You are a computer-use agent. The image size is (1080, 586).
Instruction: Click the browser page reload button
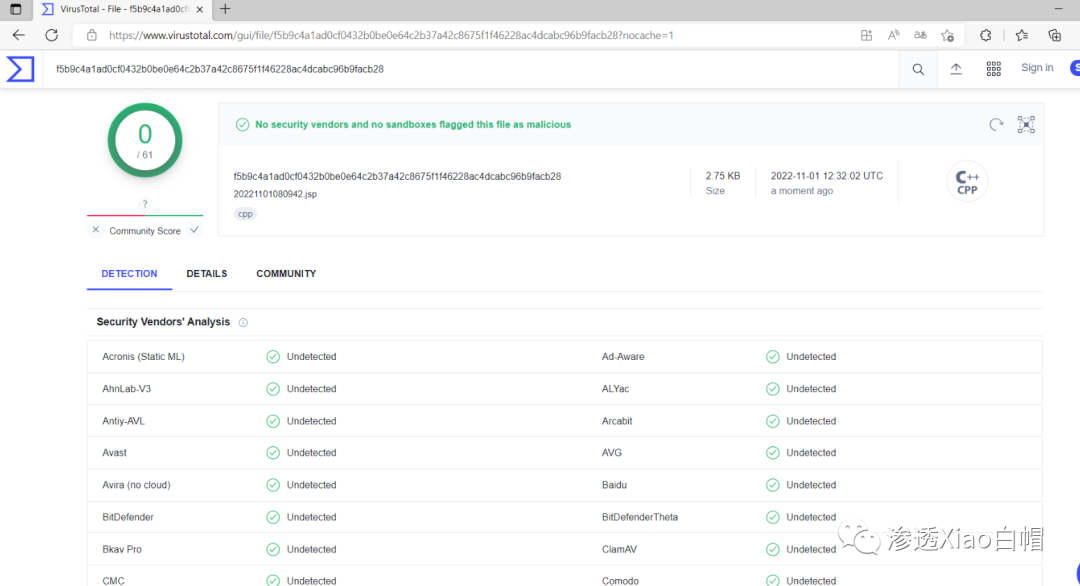click(51, 35)
